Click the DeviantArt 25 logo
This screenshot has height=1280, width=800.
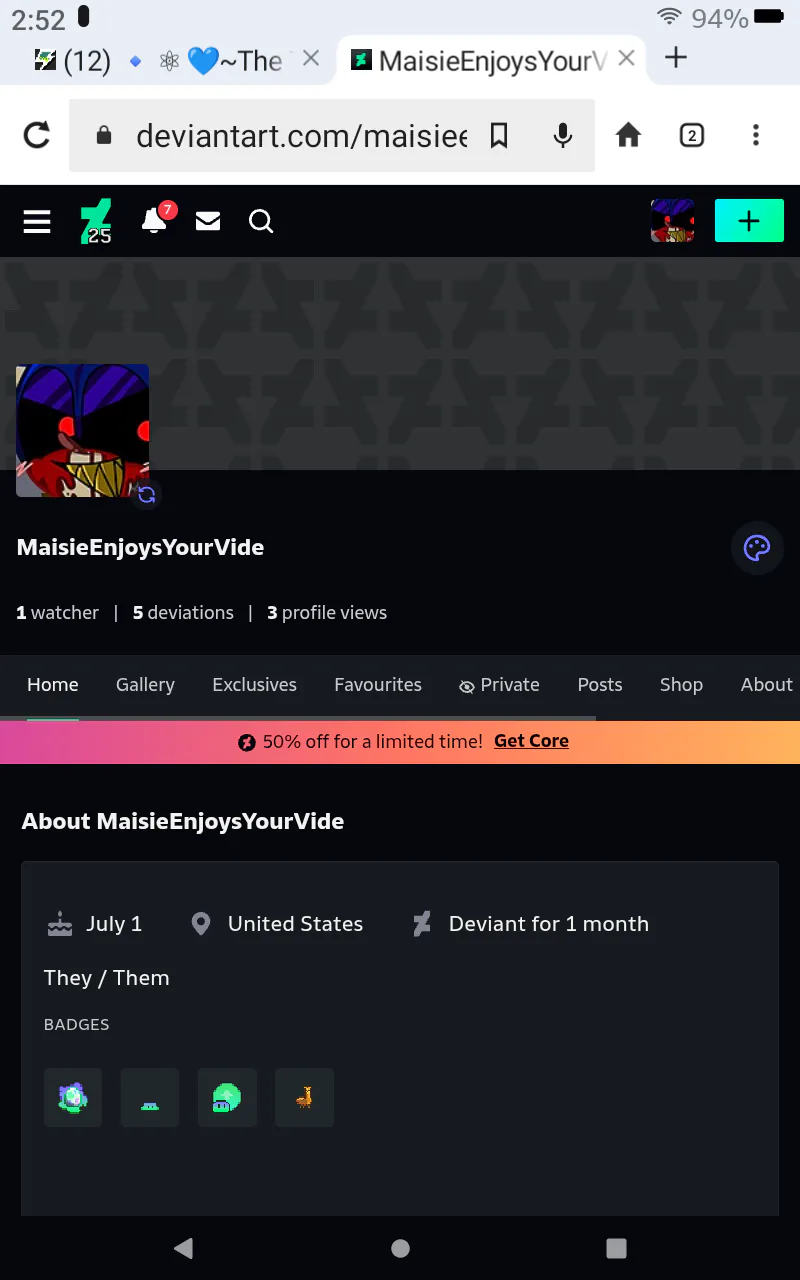pos(97,221)
